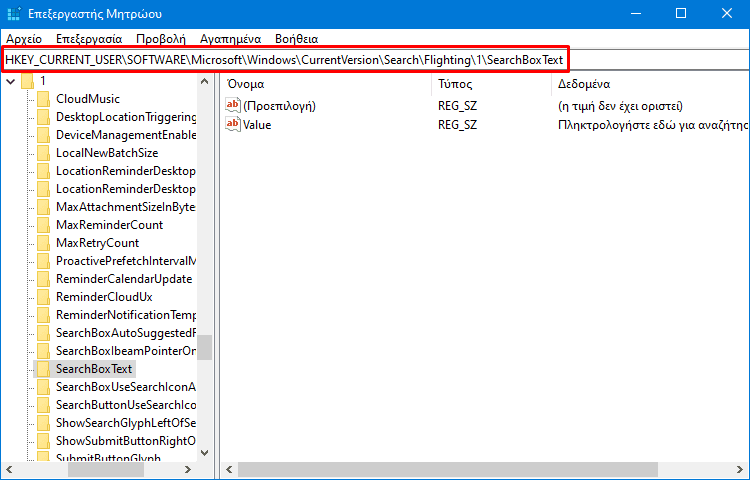
Task: Click the (Προεπιλογή) string value icon
Action: pos(233,105)
